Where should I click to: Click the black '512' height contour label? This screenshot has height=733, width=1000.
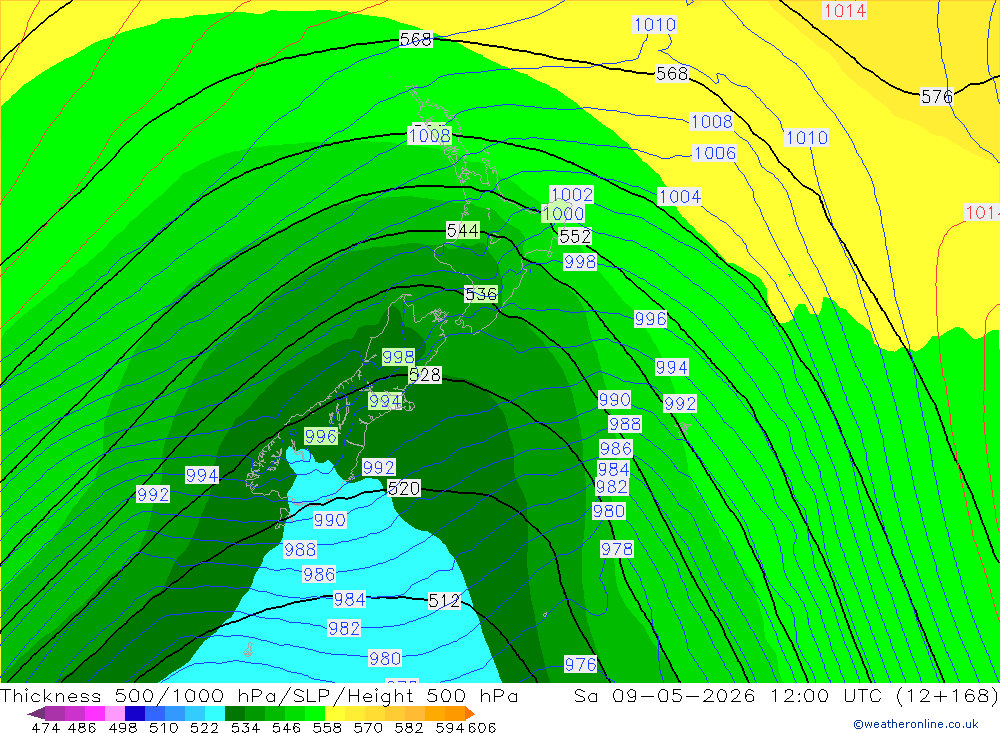pos(444,600)
